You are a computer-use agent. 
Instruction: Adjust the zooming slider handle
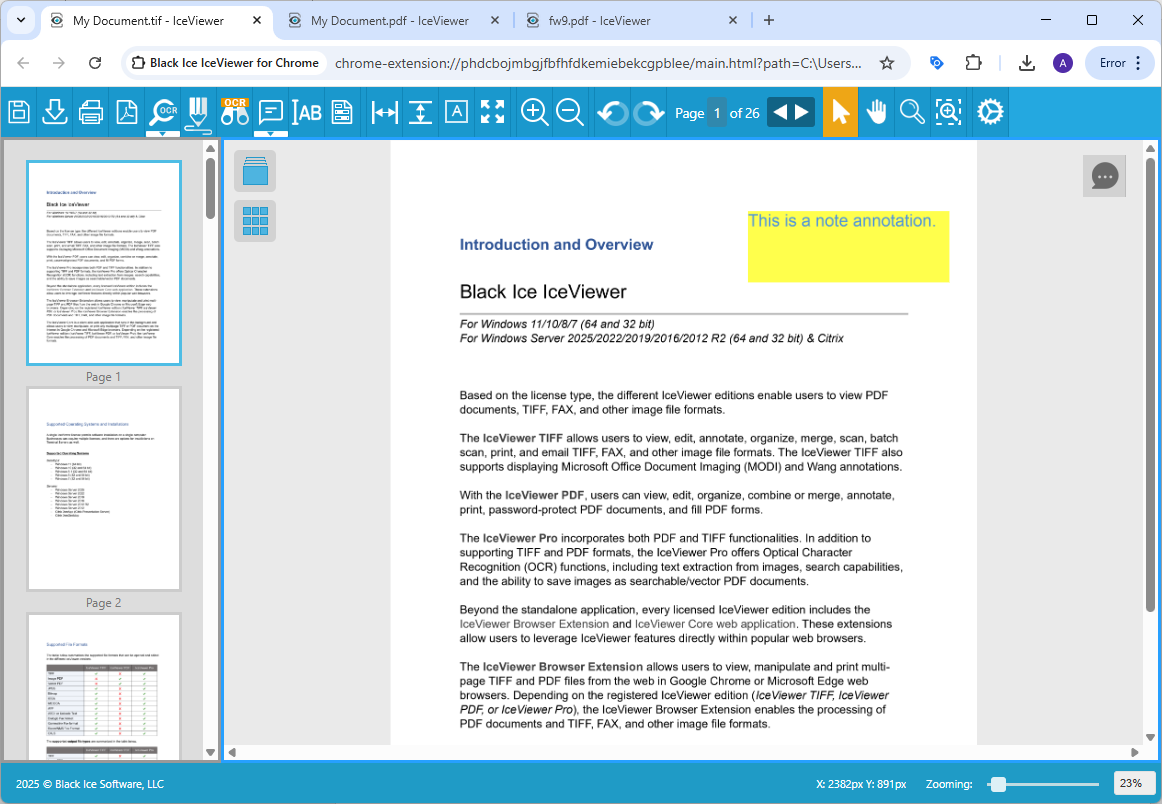pyautogui.click(x=998, y=784)
